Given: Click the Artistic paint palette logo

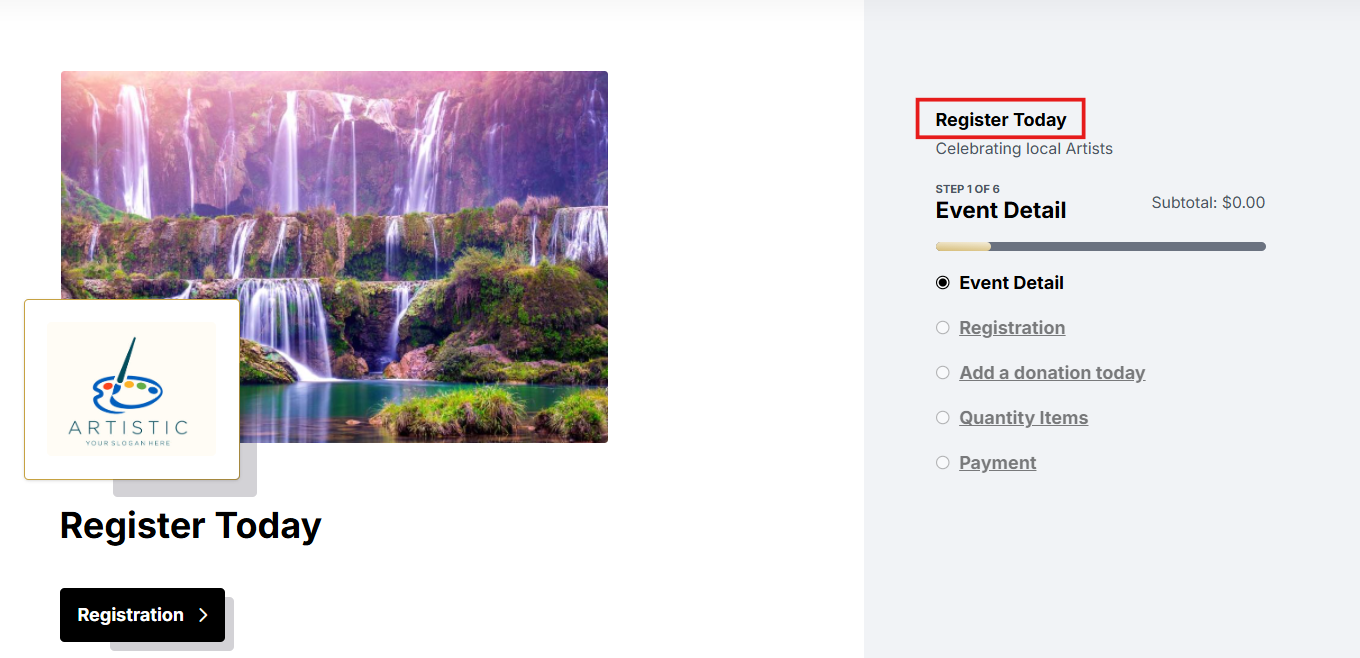Looking at the screenshot, I should [x=131, y=389].
